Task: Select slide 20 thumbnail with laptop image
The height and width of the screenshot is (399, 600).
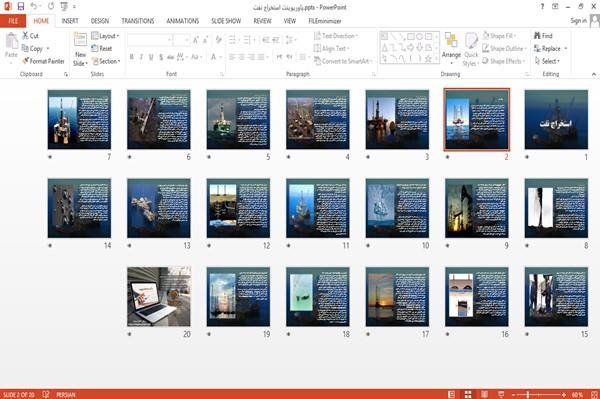Action: 159,296
